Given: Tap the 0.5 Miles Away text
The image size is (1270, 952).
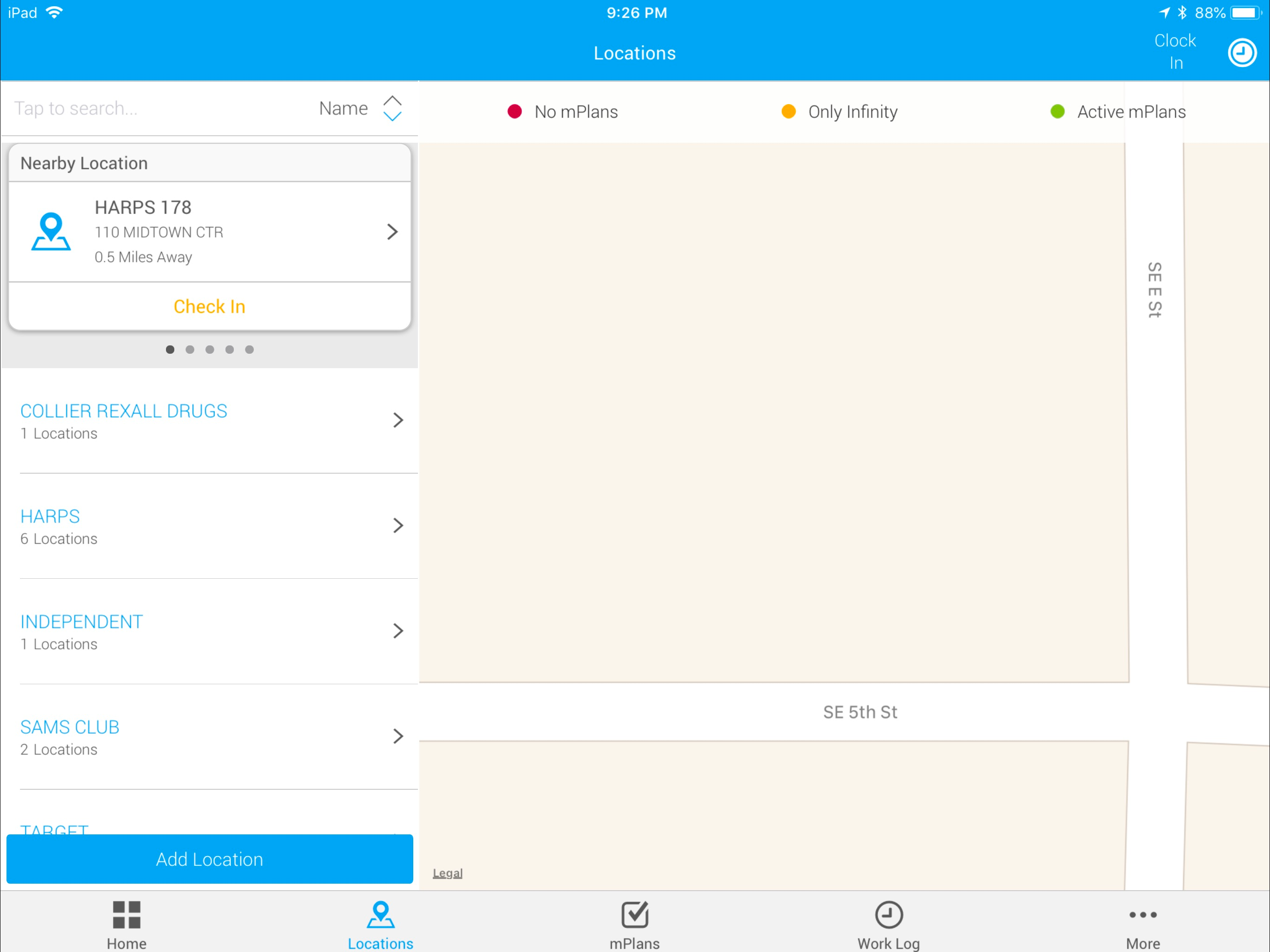Looking at the screenshot, I should [x=144, y=257].
